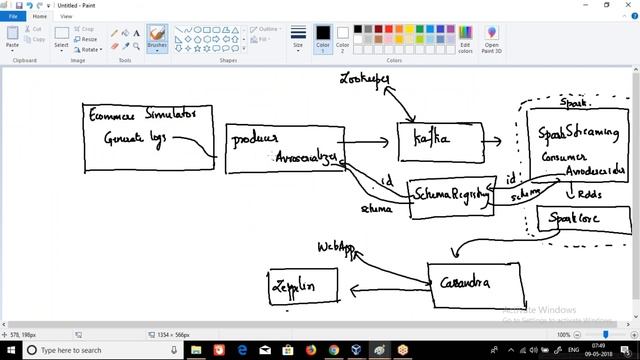Choose the diamond shape
The image size is (640, 360).
[188, 39]
